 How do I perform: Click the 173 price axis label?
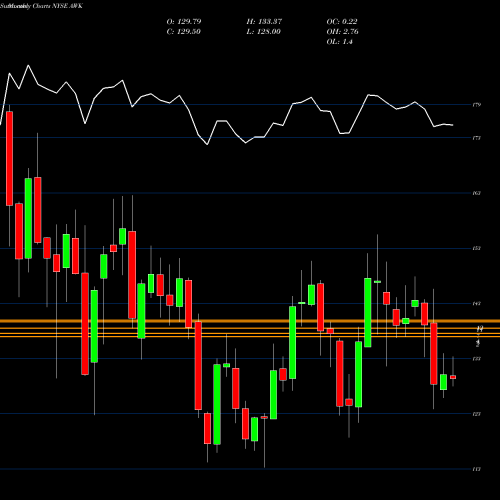click(477, 138)
